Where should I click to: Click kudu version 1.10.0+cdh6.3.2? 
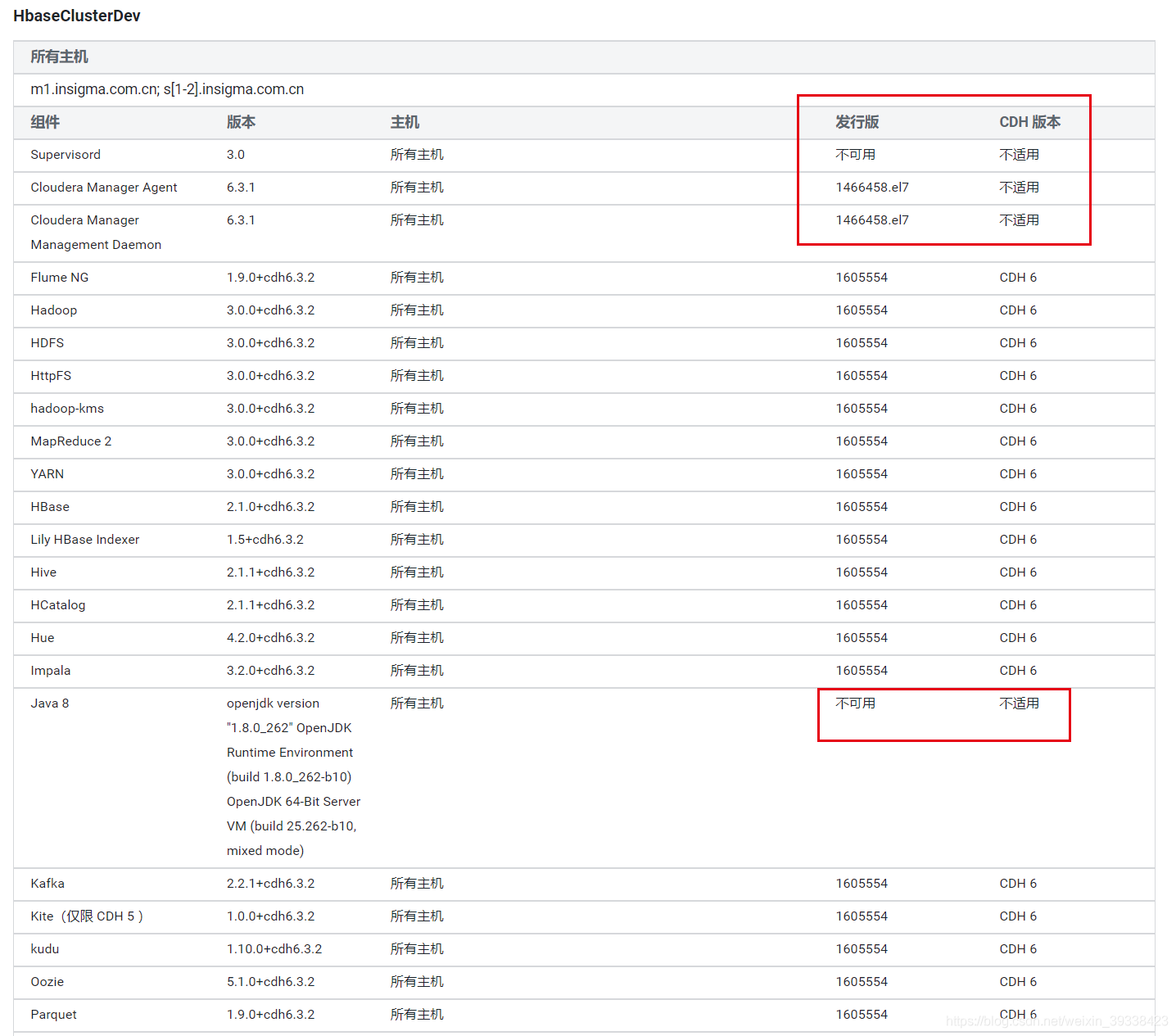[274, 949]
